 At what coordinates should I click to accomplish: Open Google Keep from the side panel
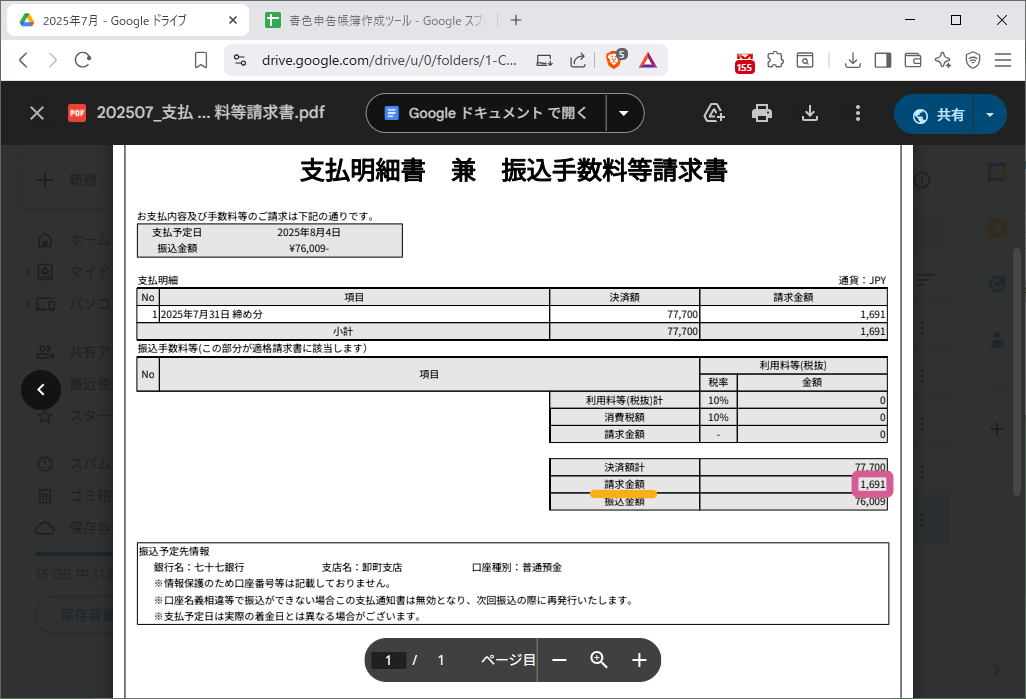coord(994,227)
